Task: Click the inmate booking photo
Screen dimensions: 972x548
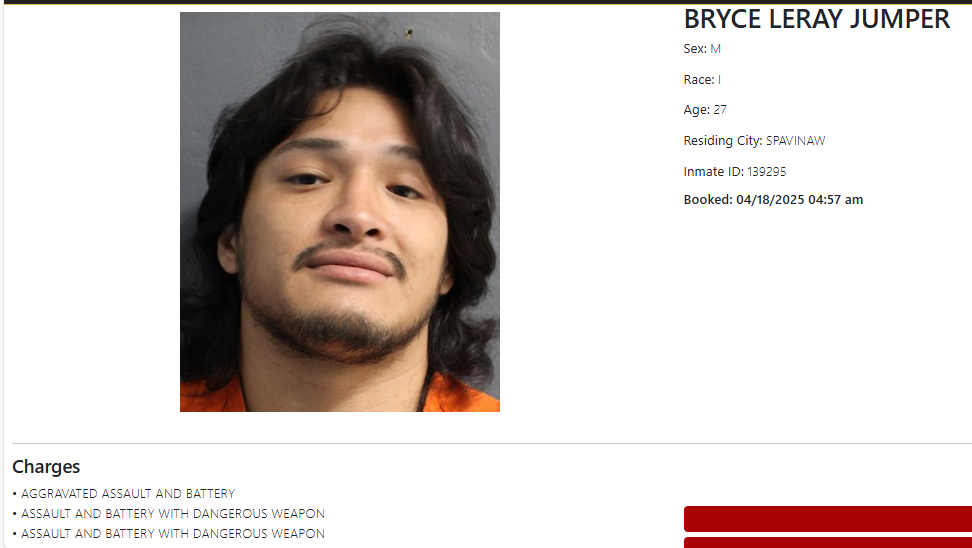Action: click(340, 211)
